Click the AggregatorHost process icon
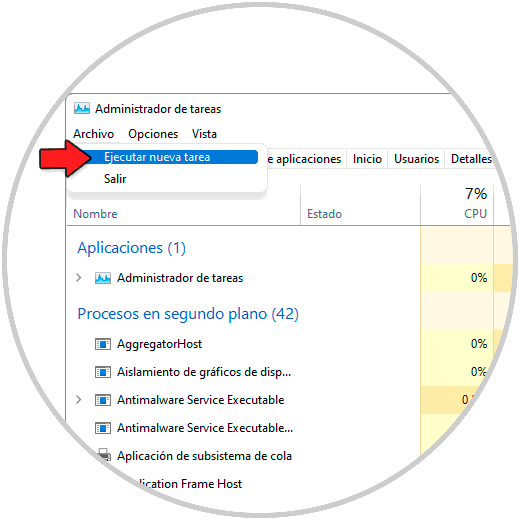Screen dimensions: 520x520 [x=103, y=344]
